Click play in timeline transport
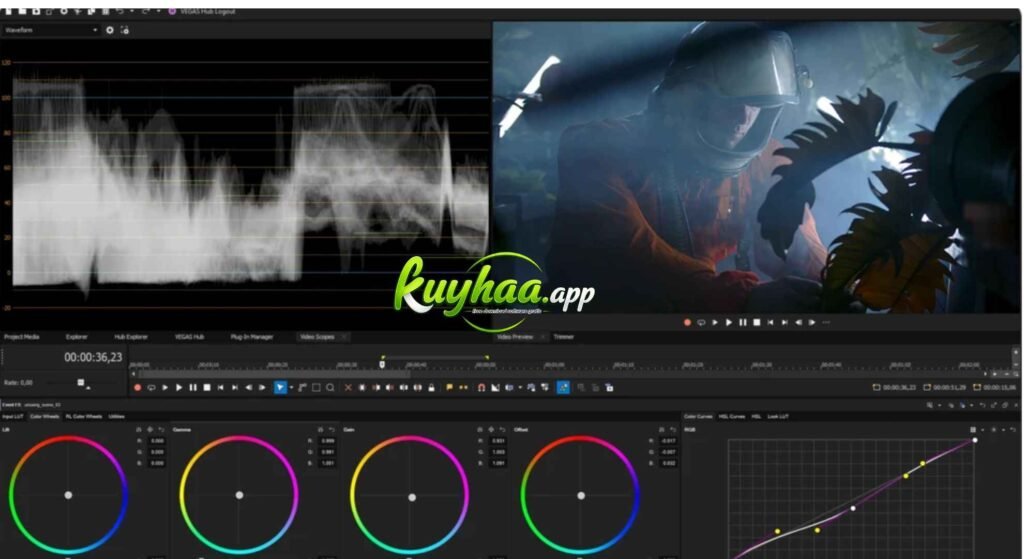The image size is (1024, 559). click(x=179, y=388)
